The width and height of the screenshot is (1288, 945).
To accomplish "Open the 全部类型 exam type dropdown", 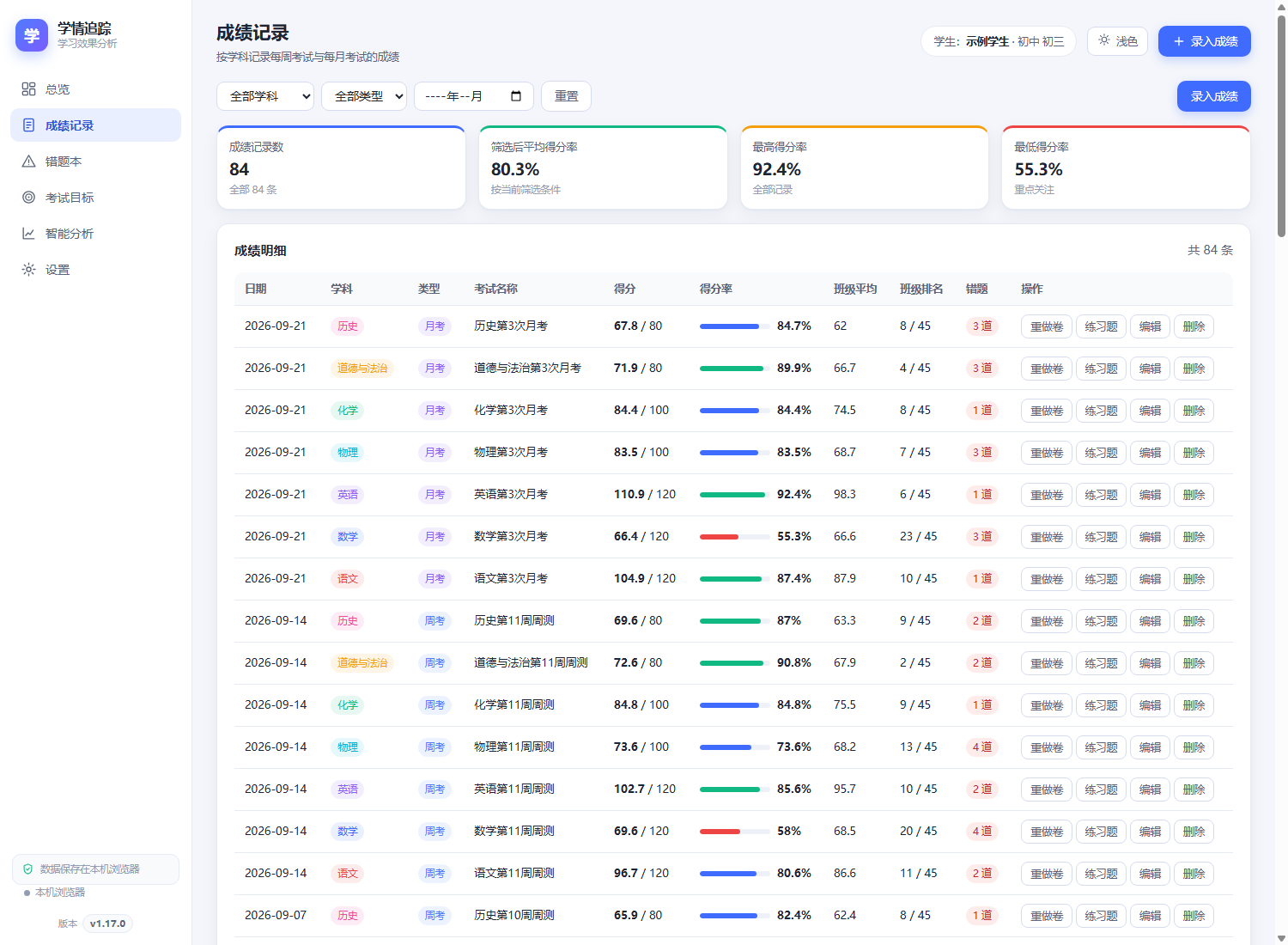I will coord(364,96).
